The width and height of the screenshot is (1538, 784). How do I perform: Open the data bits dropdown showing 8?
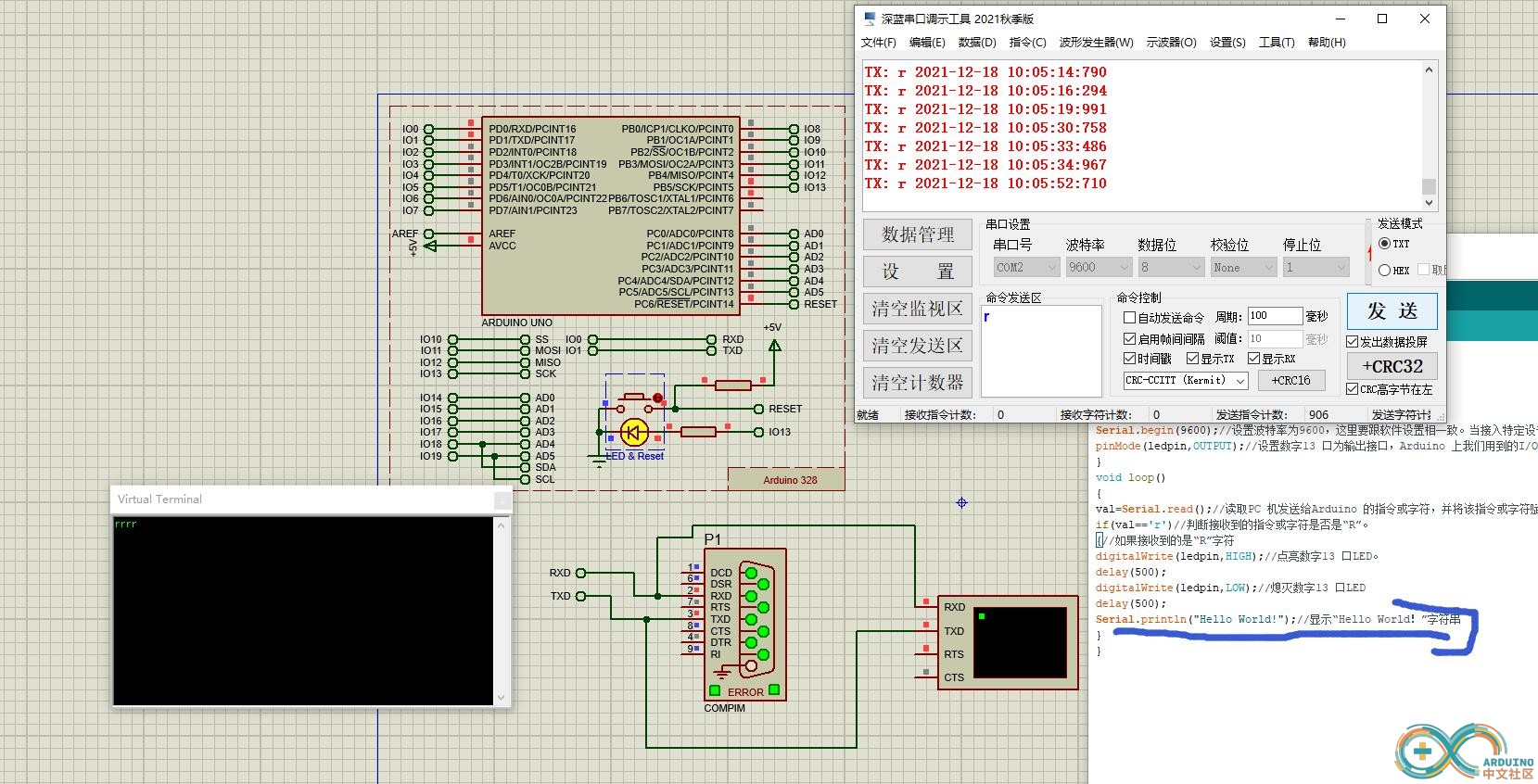1171,267
